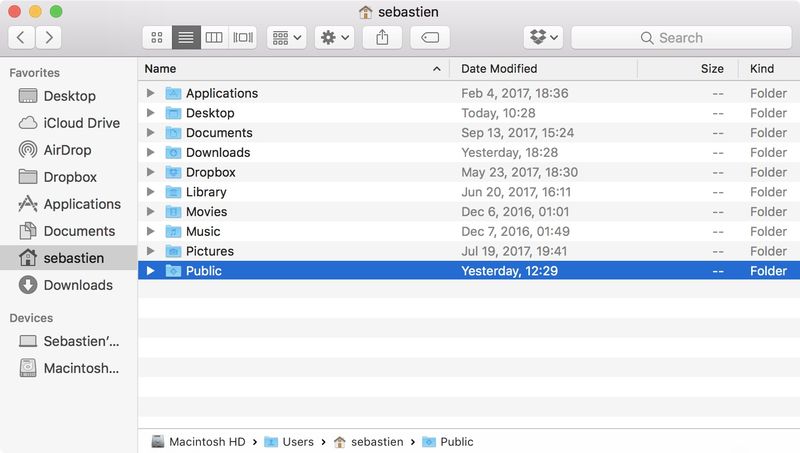Open Desktop in the sidebar Favorites
Screen dimensions: 800x453
pyautogui.click(x=69, y=96)
